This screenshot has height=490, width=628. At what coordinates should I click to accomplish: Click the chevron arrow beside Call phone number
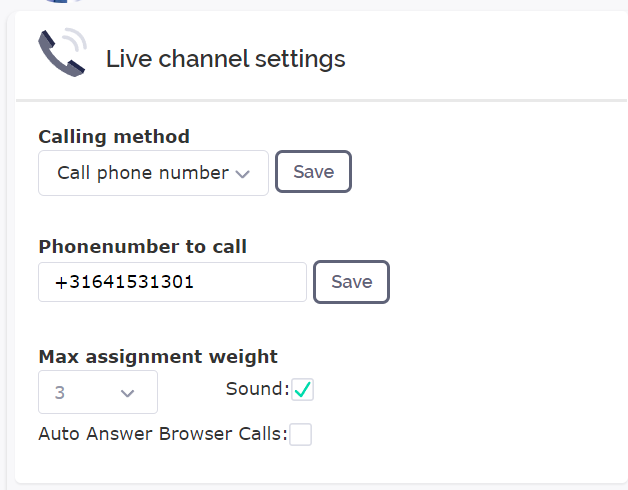[243, 174]
